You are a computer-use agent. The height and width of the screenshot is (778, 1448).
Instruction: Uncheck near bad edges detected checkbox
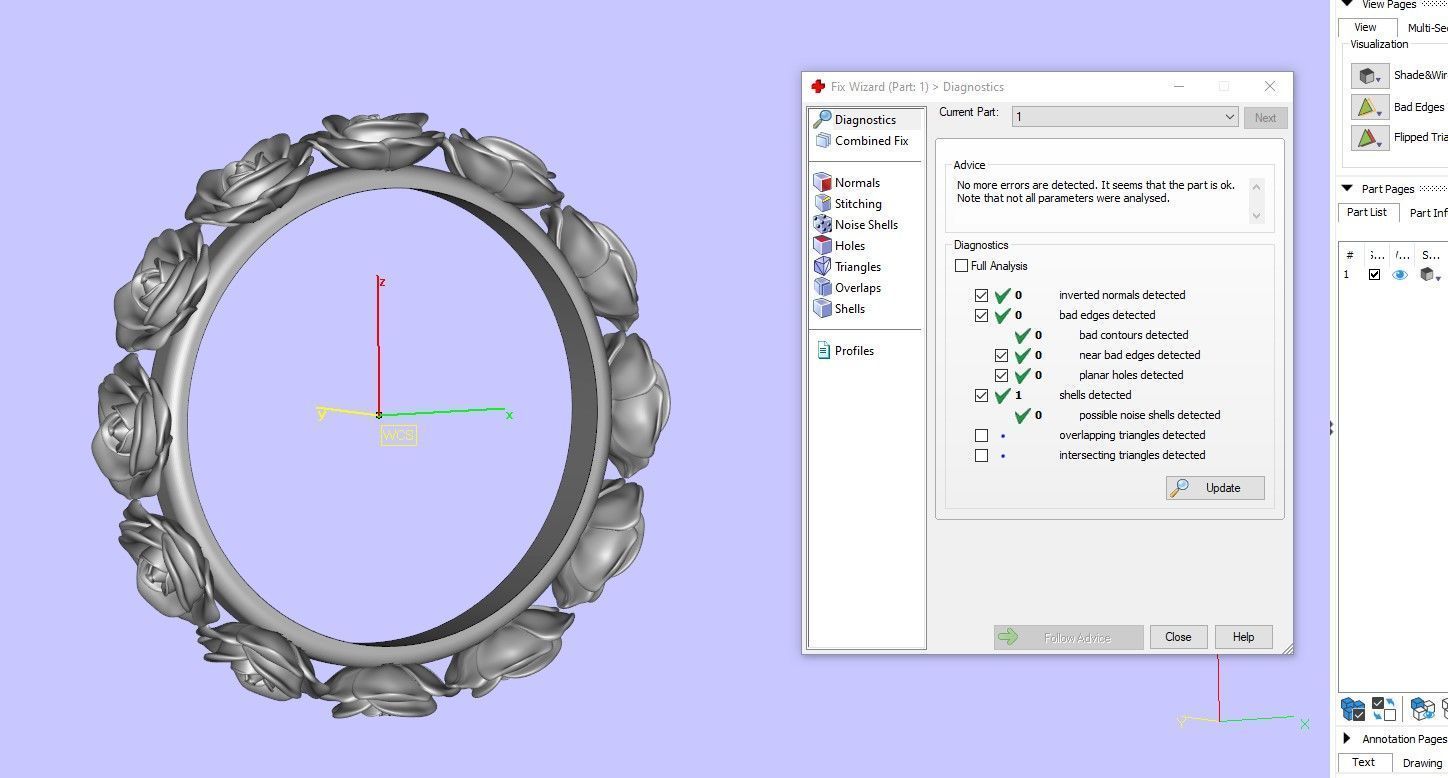tap(1001, 355)
